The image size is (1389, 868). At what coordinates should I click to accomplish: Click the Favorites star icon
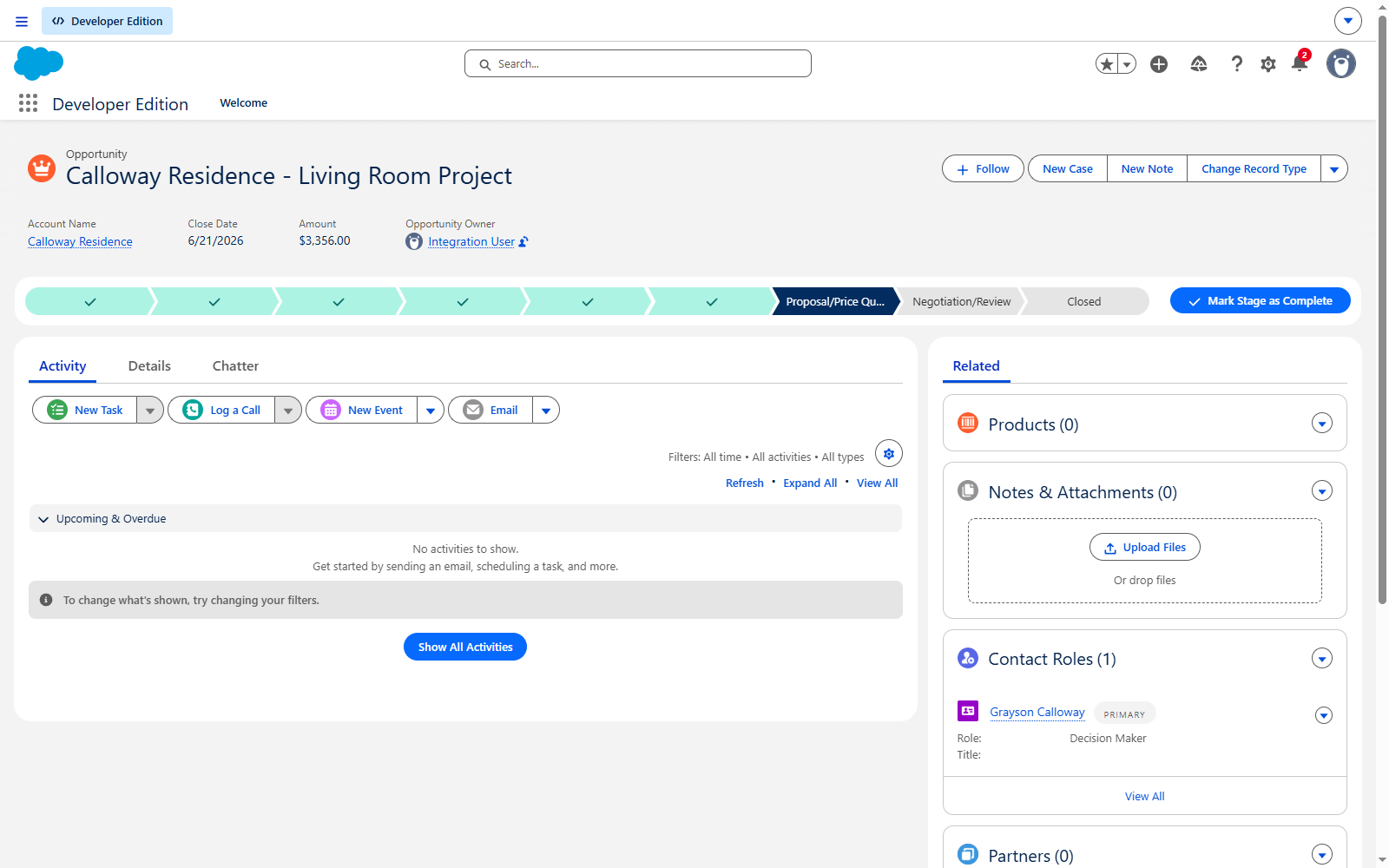coord(1106,63)
